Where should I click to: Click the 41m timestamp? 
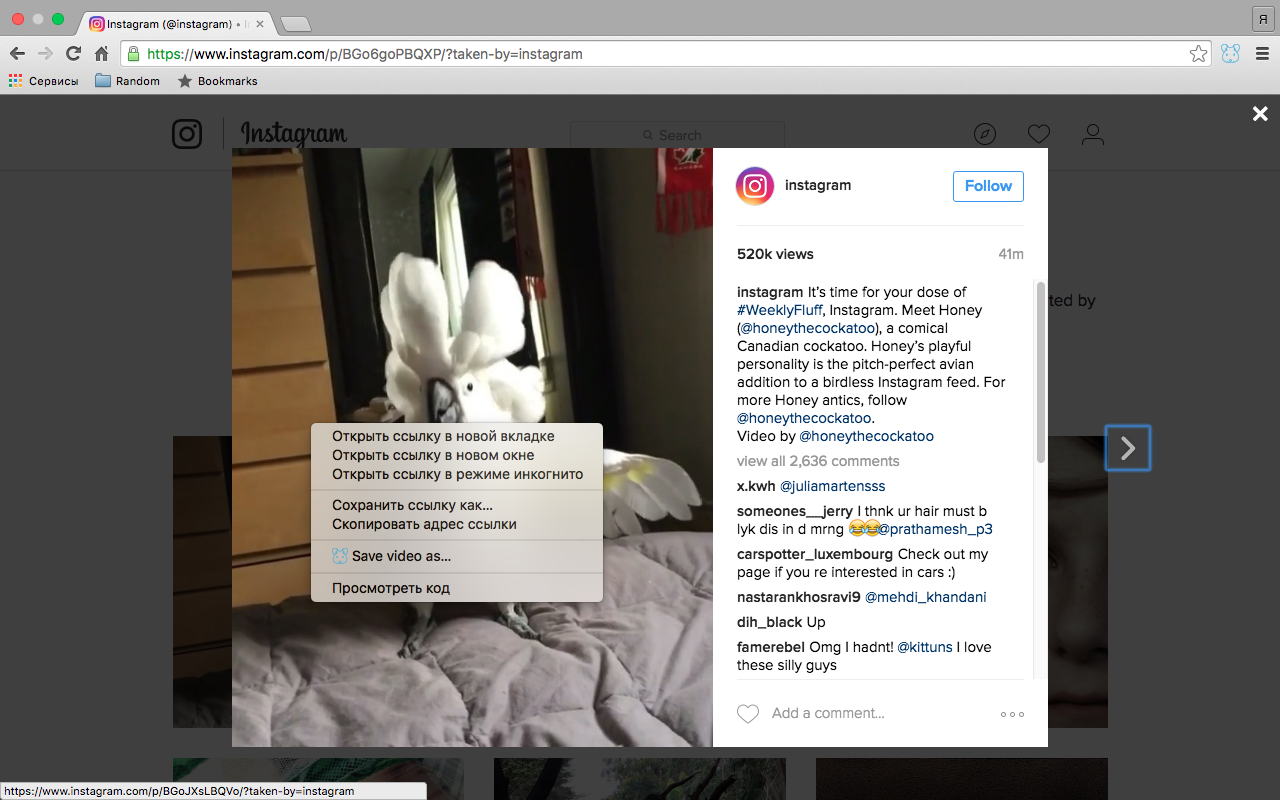coord(1011,254)
